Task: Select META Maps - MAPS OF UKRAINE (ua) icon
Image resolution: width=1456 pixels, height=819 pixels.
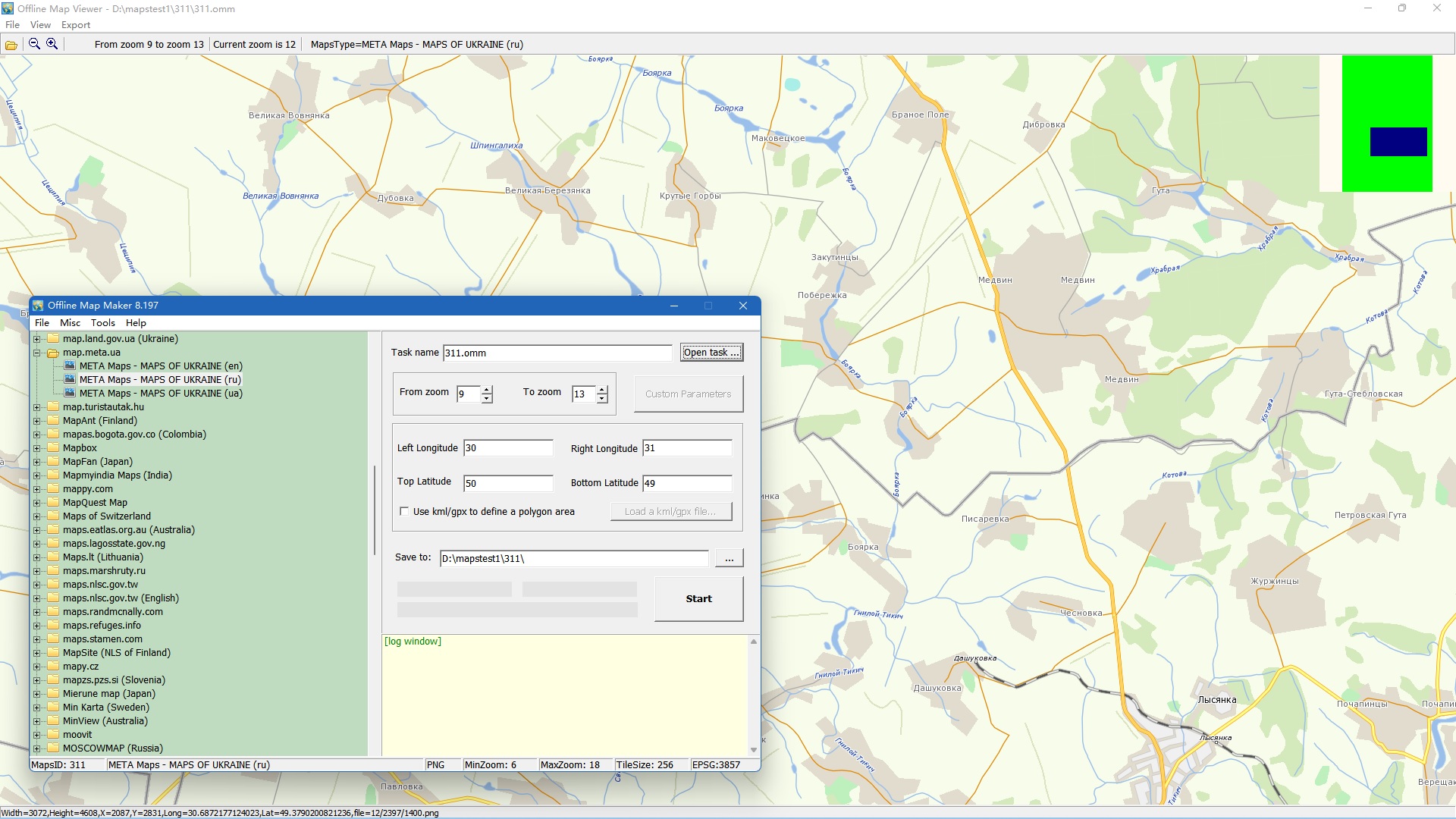Action: (x=70, y=393)
